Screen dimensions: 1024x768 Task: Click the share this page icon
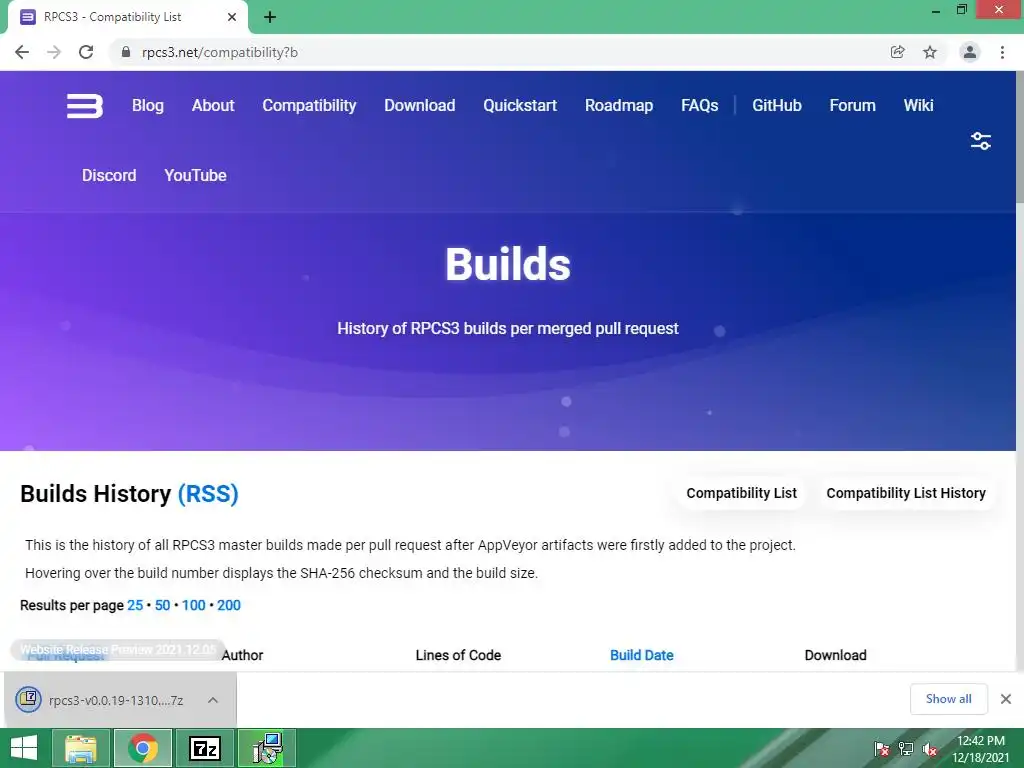[898, 52]
